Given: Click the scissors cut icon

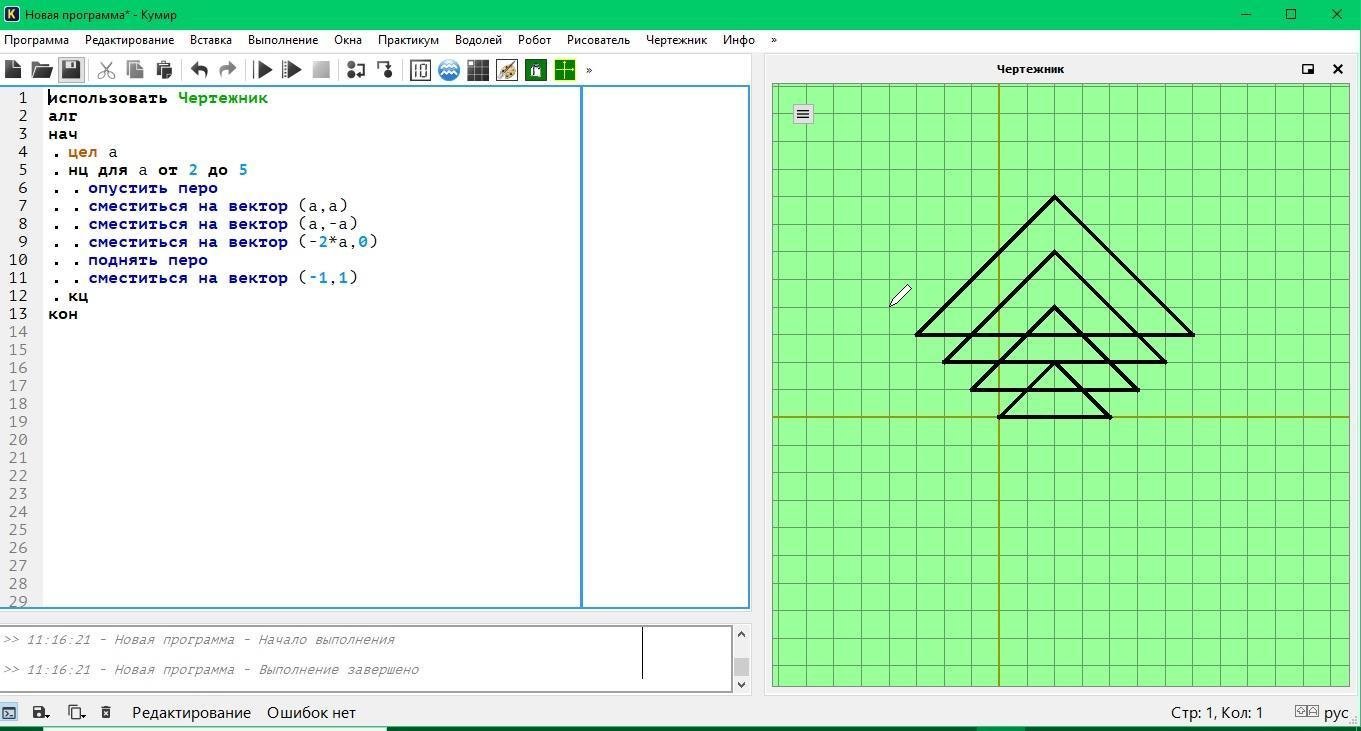Looking at the screenshot, I should pyautogui.click(x=106, y=70).
